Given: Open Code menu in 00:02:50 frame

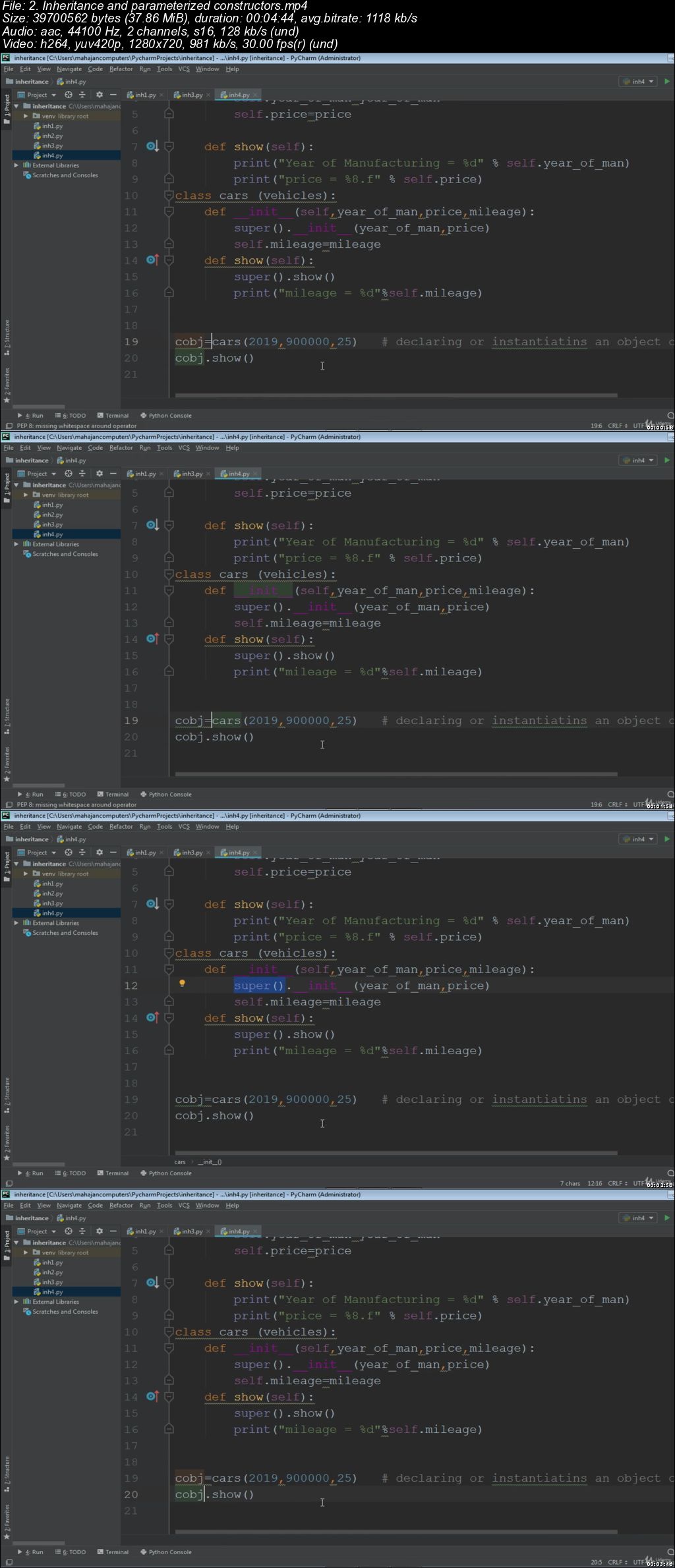Looking at the screenshot, I should click(96, 827).
